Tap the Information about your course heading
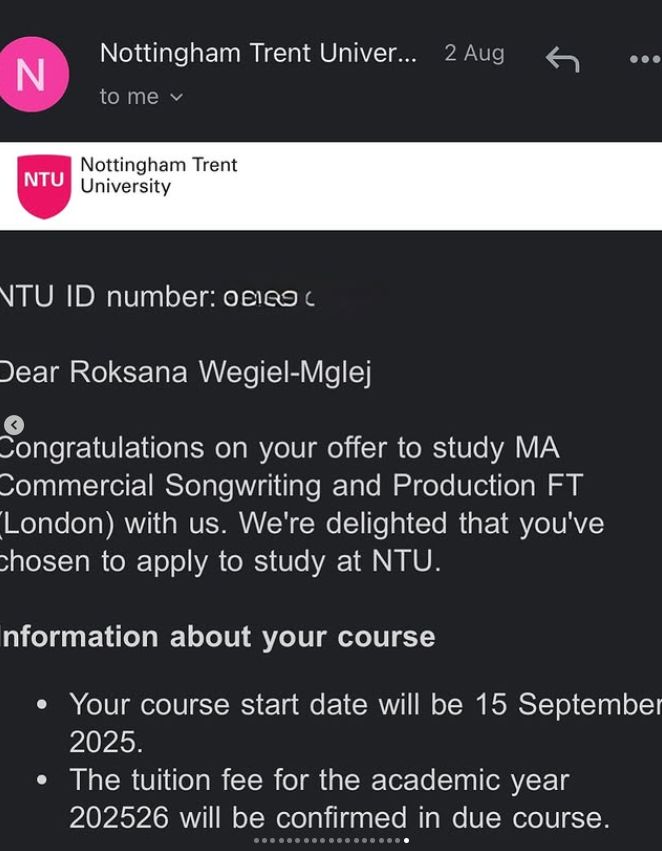The image size is (662, 851). (217, 637)
